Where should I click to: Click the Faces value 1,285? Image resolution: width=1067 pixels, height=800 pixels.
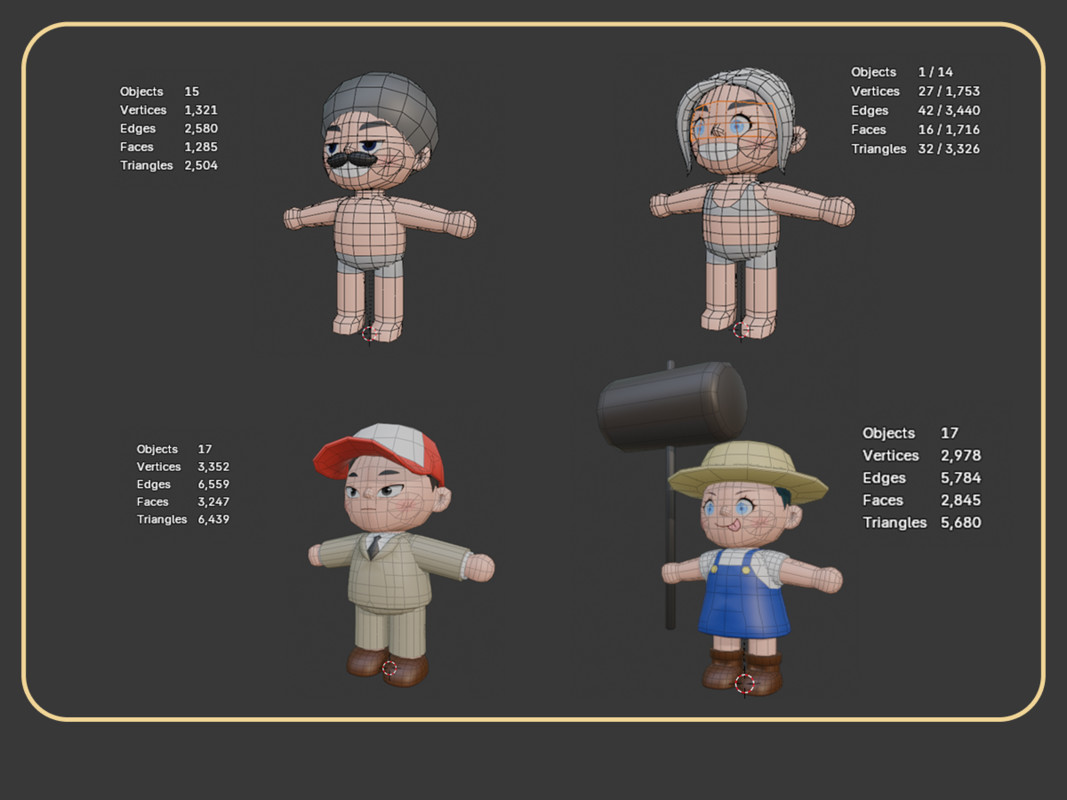[201, 146]
